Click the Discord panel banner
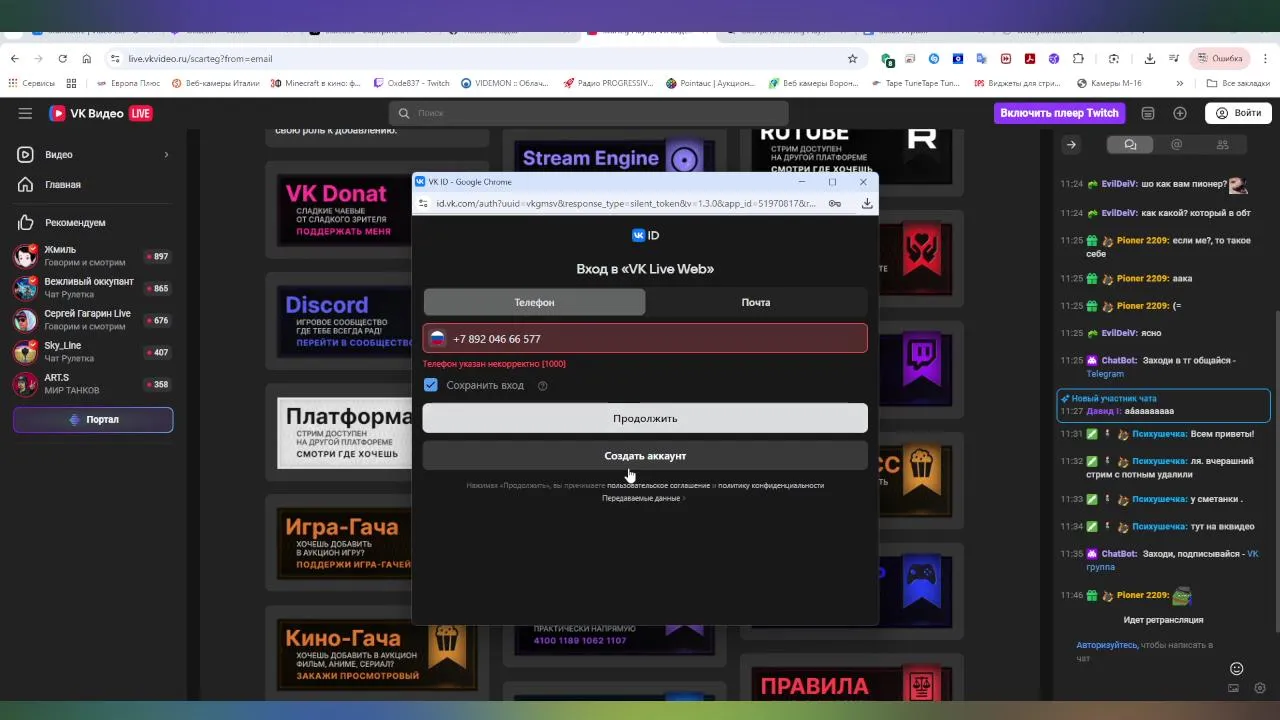 click(344, 322)
